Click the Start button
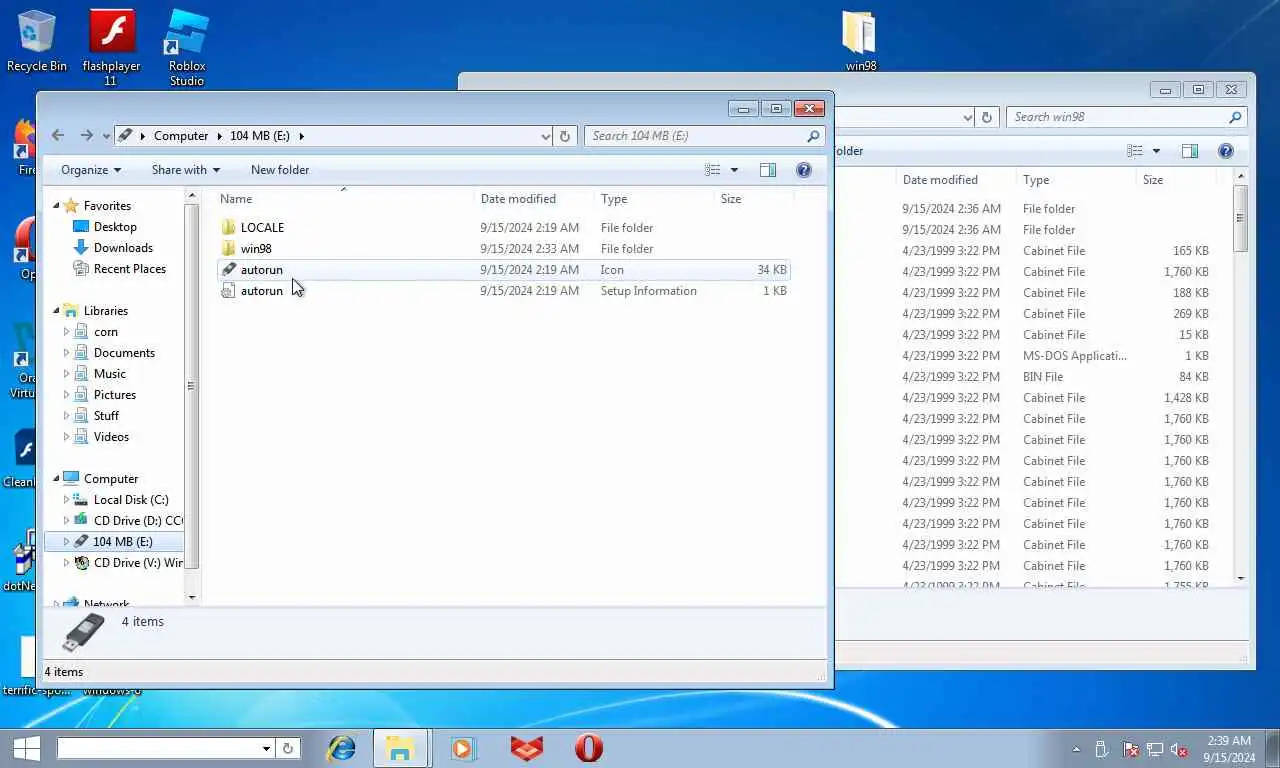 [26, 748]
